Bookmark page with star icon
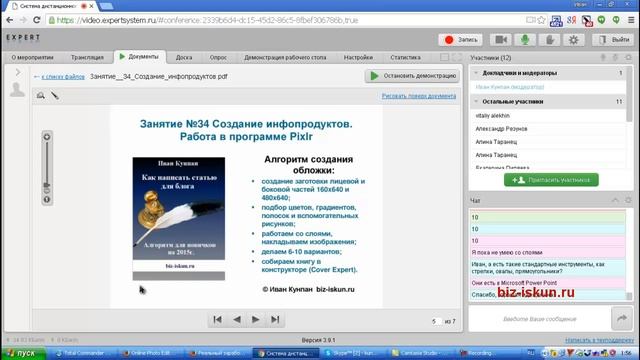 click(x=542, y=20)
